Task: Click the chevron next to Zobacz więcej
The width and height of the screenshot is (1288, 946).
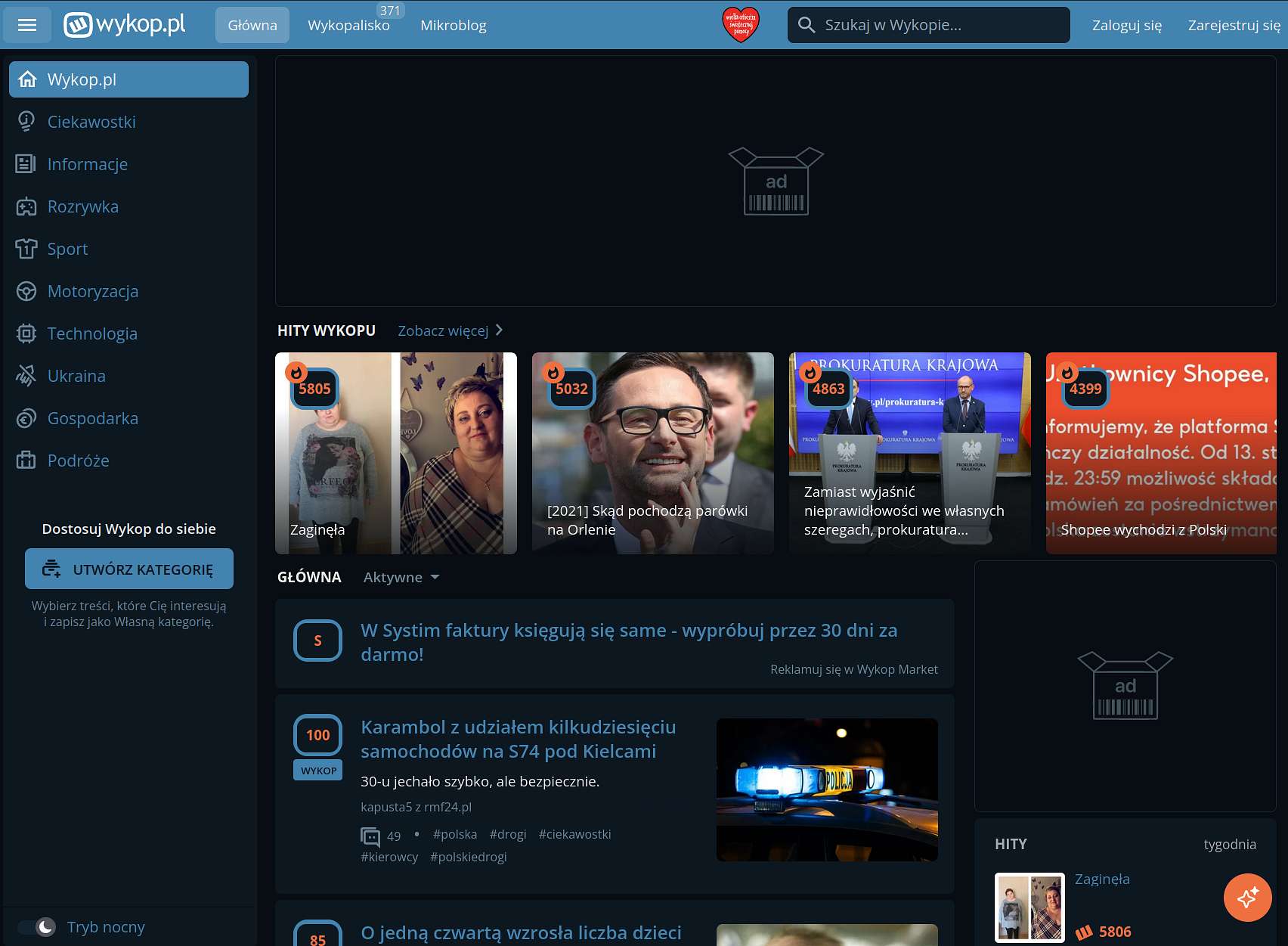Action: pyautogui.click(x=499, y=330)
